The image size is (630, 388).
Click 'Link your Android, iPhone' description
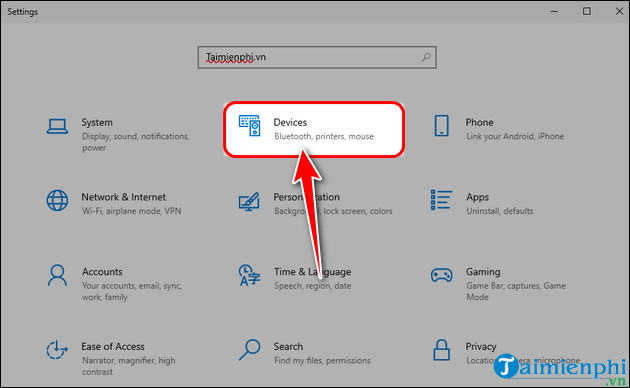(x=515, y=137)
